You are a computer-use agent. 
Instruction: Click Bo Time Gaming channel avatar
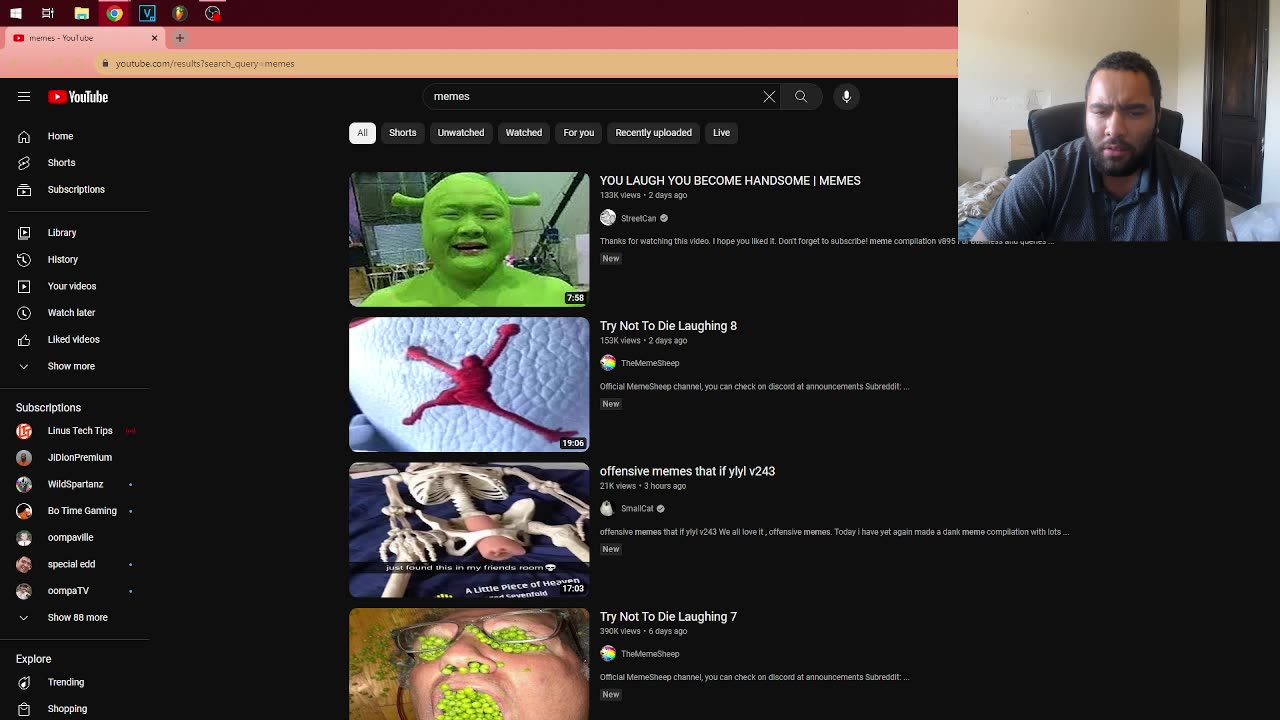24,511
